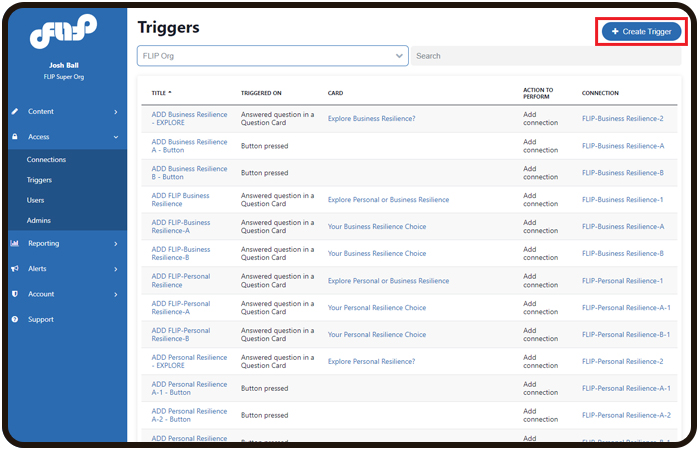Open trigger ADD FLIP-Personal Resilience
Image resolution: width=700 pixels, height=450 pixels.
click(181, 280)
